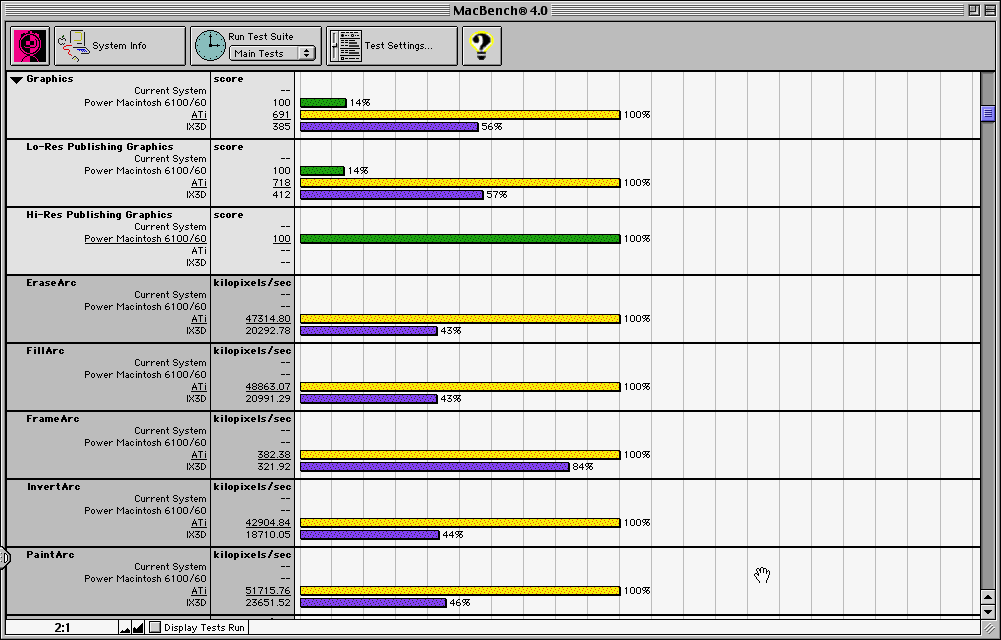Select ATi in the PaintArc section
1001x640 pixels.
(199, 591)
